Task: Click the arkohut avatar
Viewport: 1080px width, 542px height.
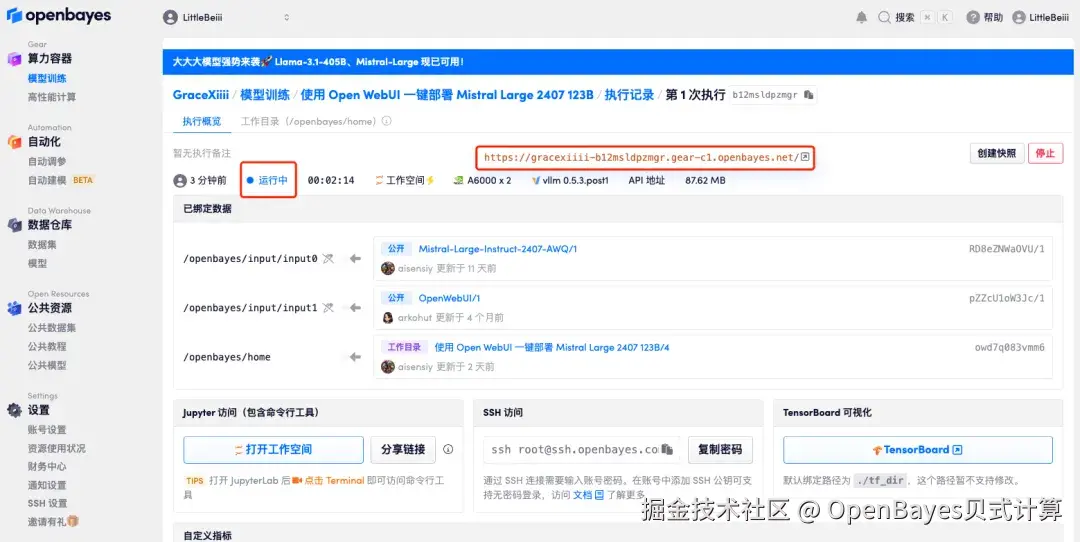Action: pyautogui.click(x=388, y=317)
